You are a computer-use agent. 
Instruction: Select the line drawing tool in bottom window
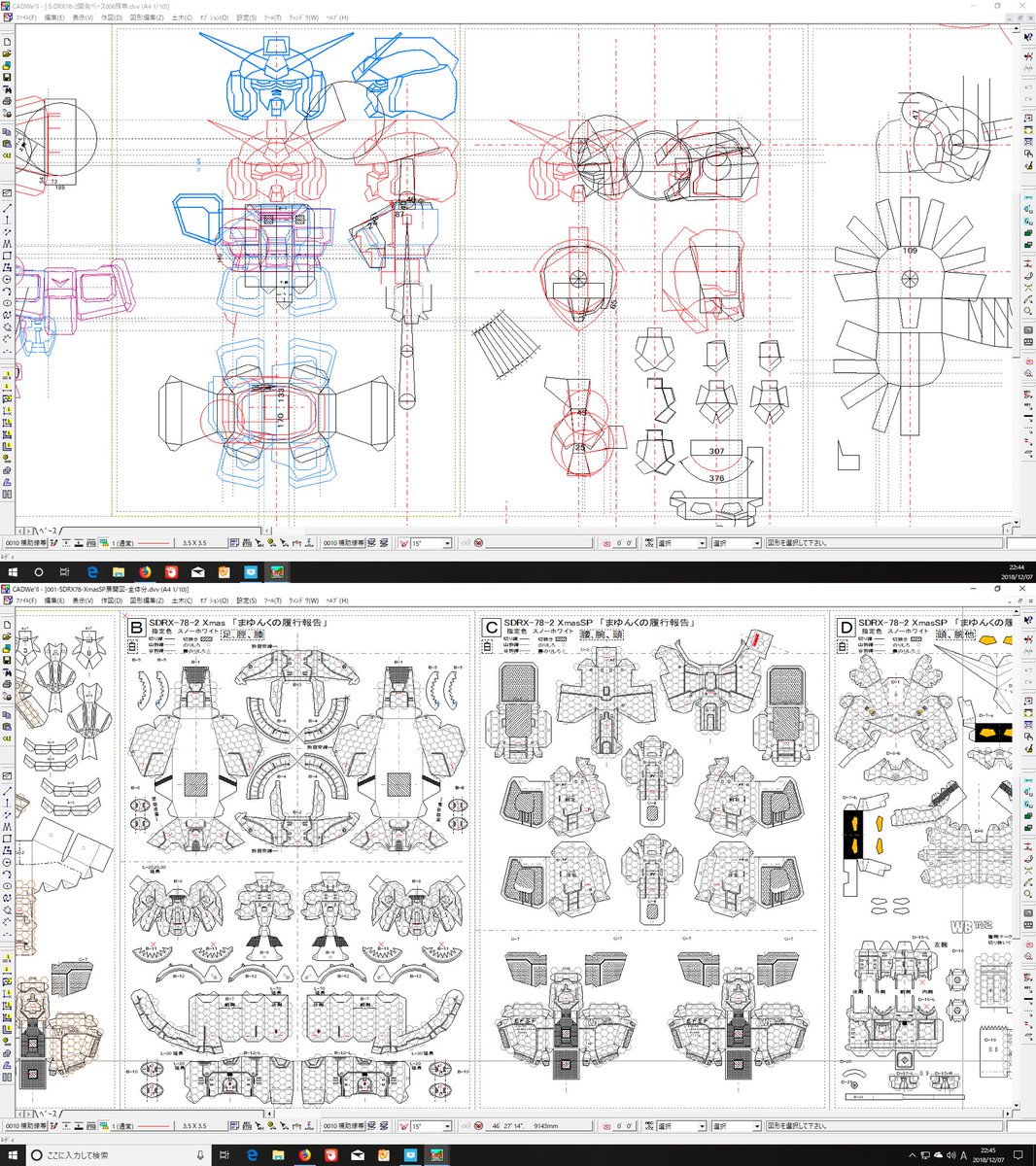click(x=7, y=791)
